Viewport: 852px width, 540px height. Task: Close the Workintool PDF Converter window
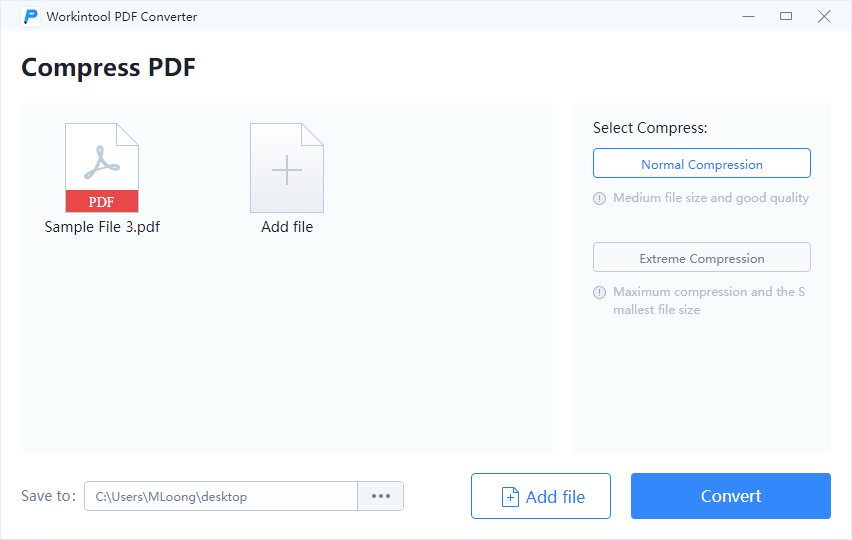[824, 16]
